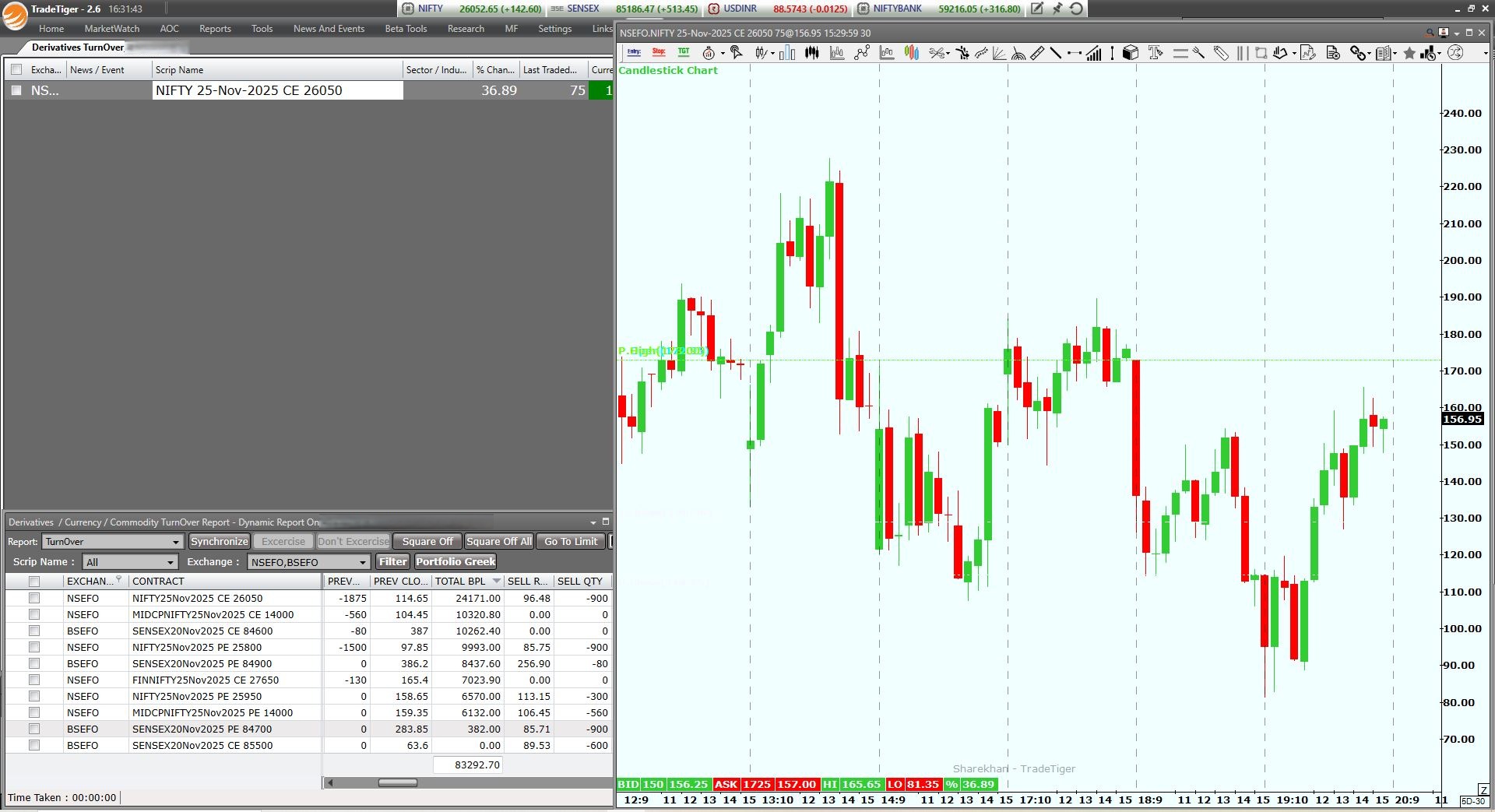Open the MarketWatch menu
The height and width of the screenshot is (812, 1495).
pos(112,29)
